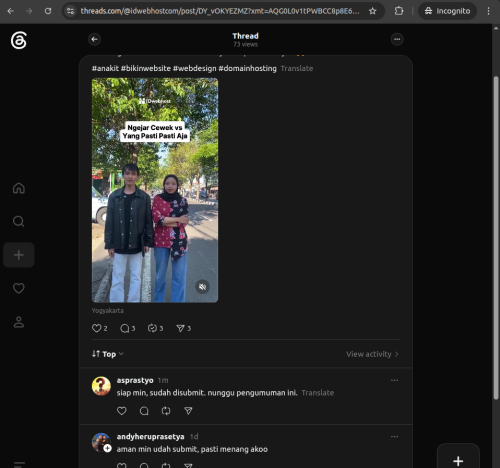This screenshot has width=500, height=468.
Task: Open andyheruprasetya username link
Action: coord(150,437)
